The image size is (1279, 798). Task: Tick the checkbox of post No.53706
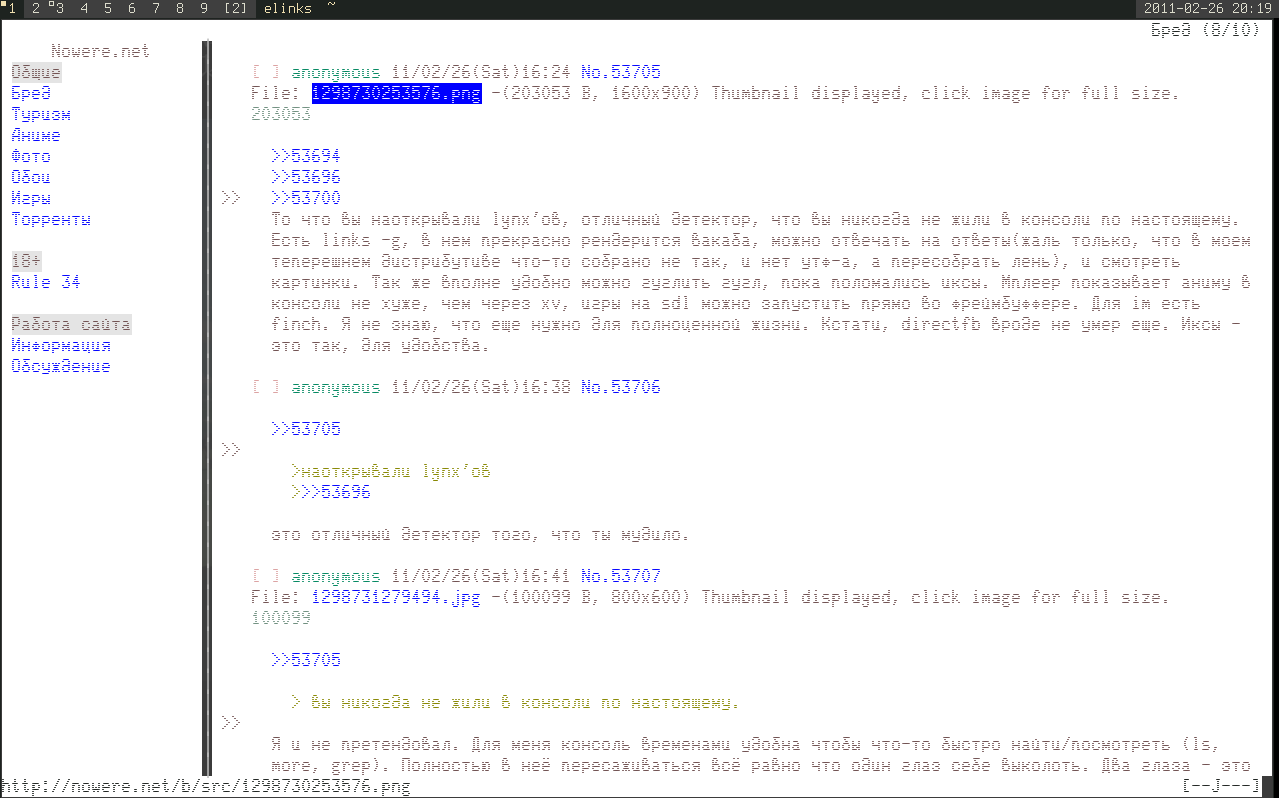[x=266, y=387]
